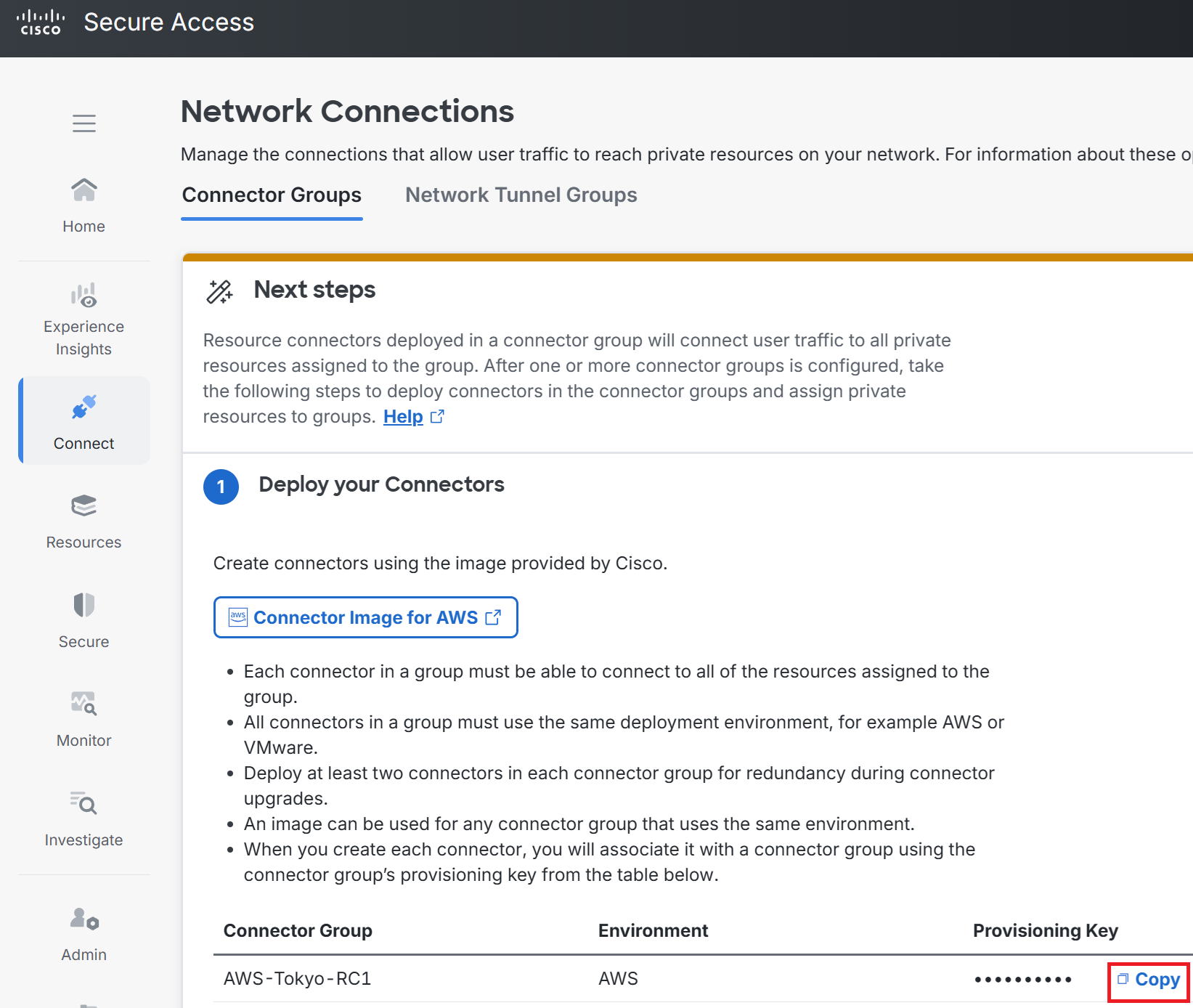Select the Connector Groups tab

pos(272,195)
